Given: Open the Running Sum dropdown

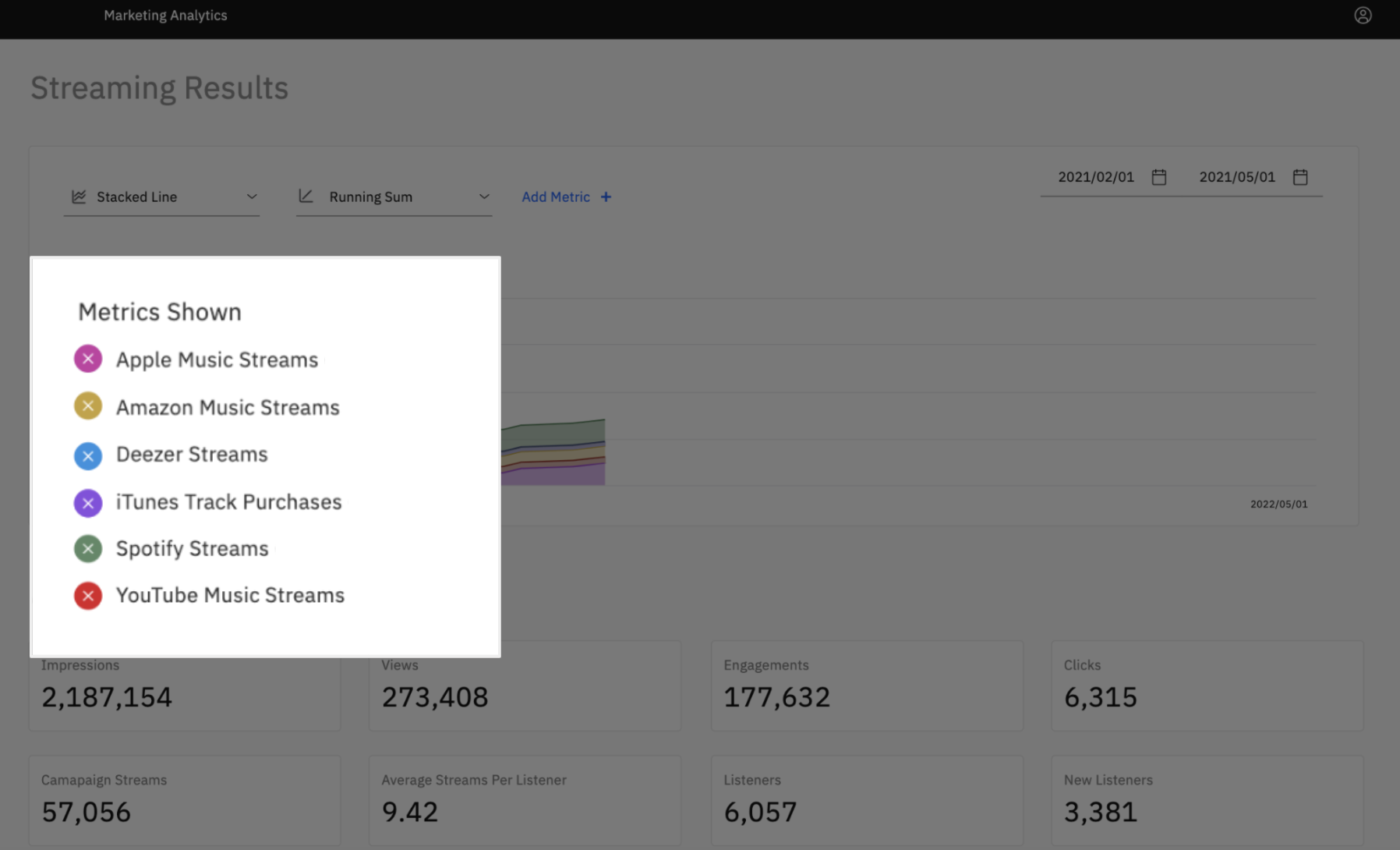Looking at the screenshot, I should (394, 197).
